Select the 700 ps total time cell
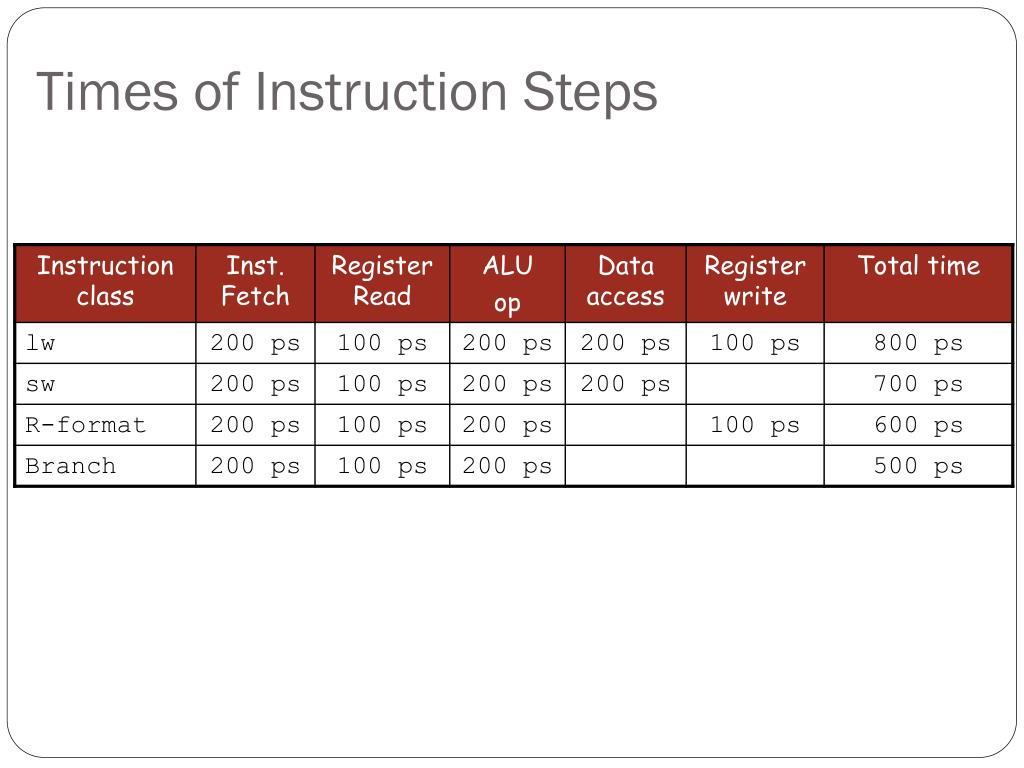 (919, 384)
